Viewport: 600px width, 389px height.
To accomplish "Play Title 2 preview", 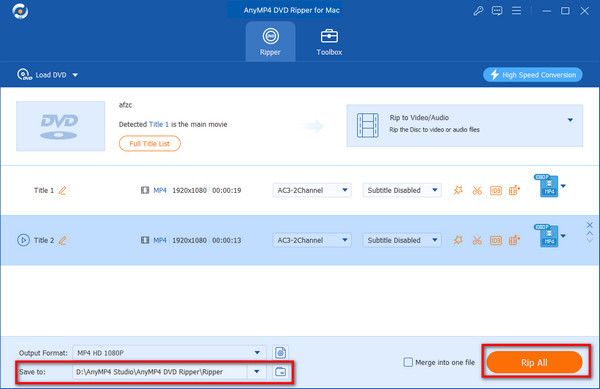I will tap(23, 240).
